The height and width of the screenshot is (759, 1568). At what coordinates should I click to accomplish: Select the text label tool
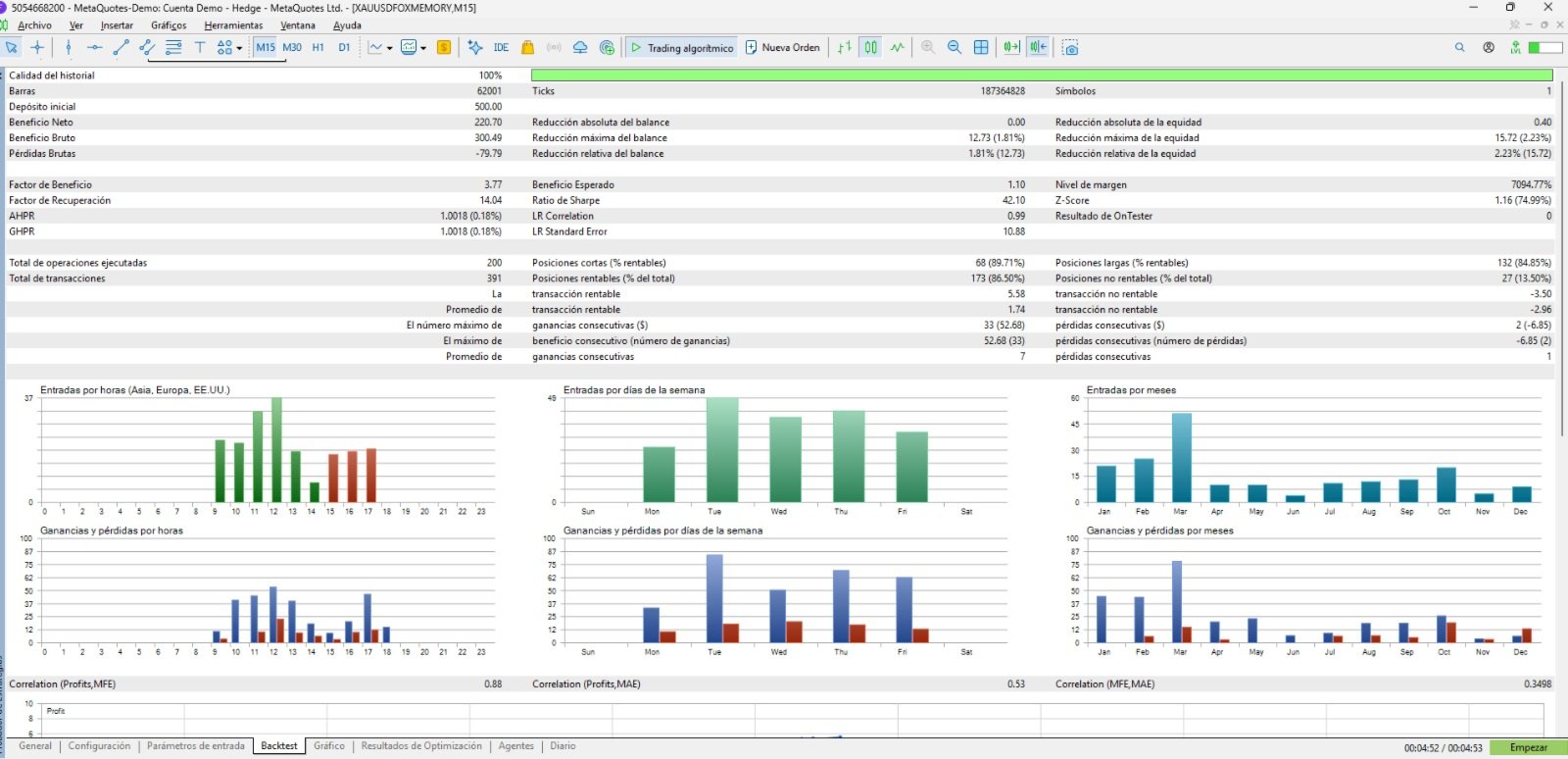(200, 47)
